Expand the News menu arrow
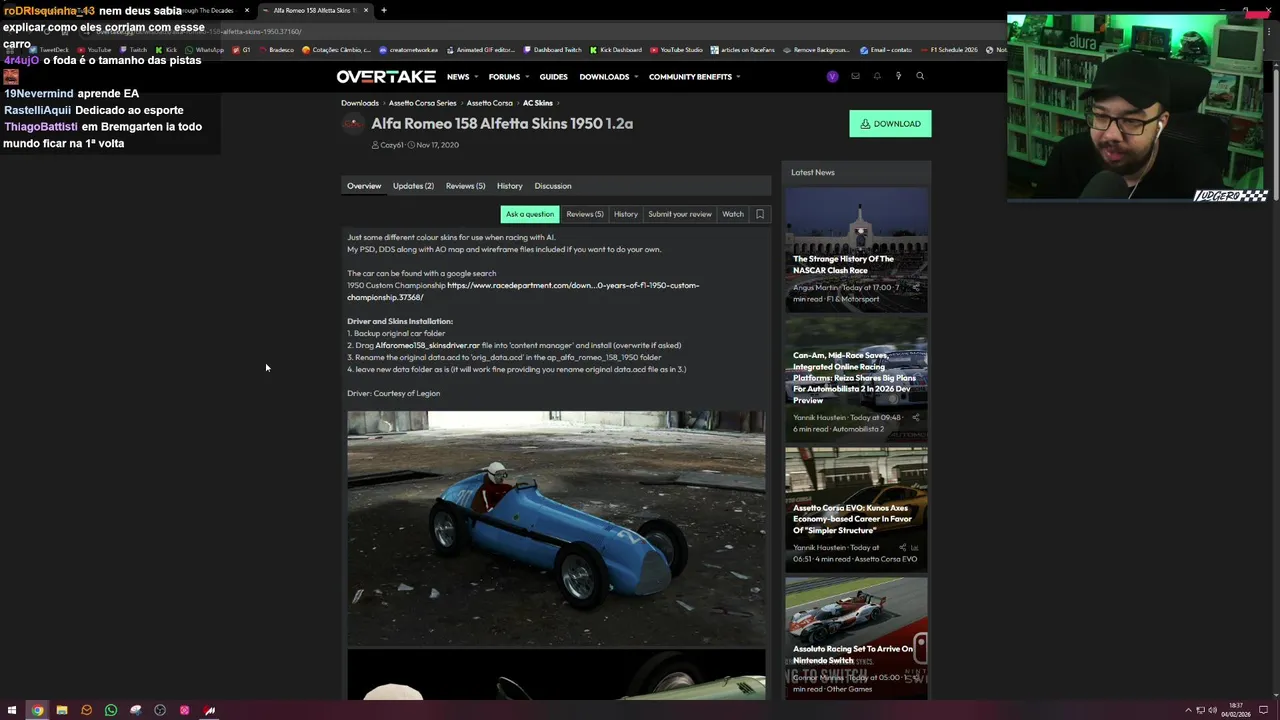 click(x=476, y=77)
